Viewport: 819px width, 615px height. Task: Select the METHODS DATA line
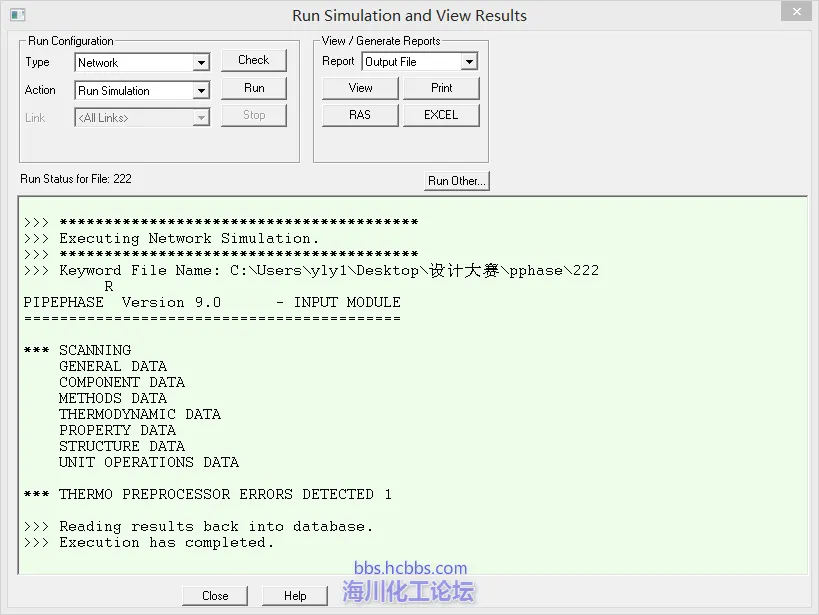click(x=113, y=398)
